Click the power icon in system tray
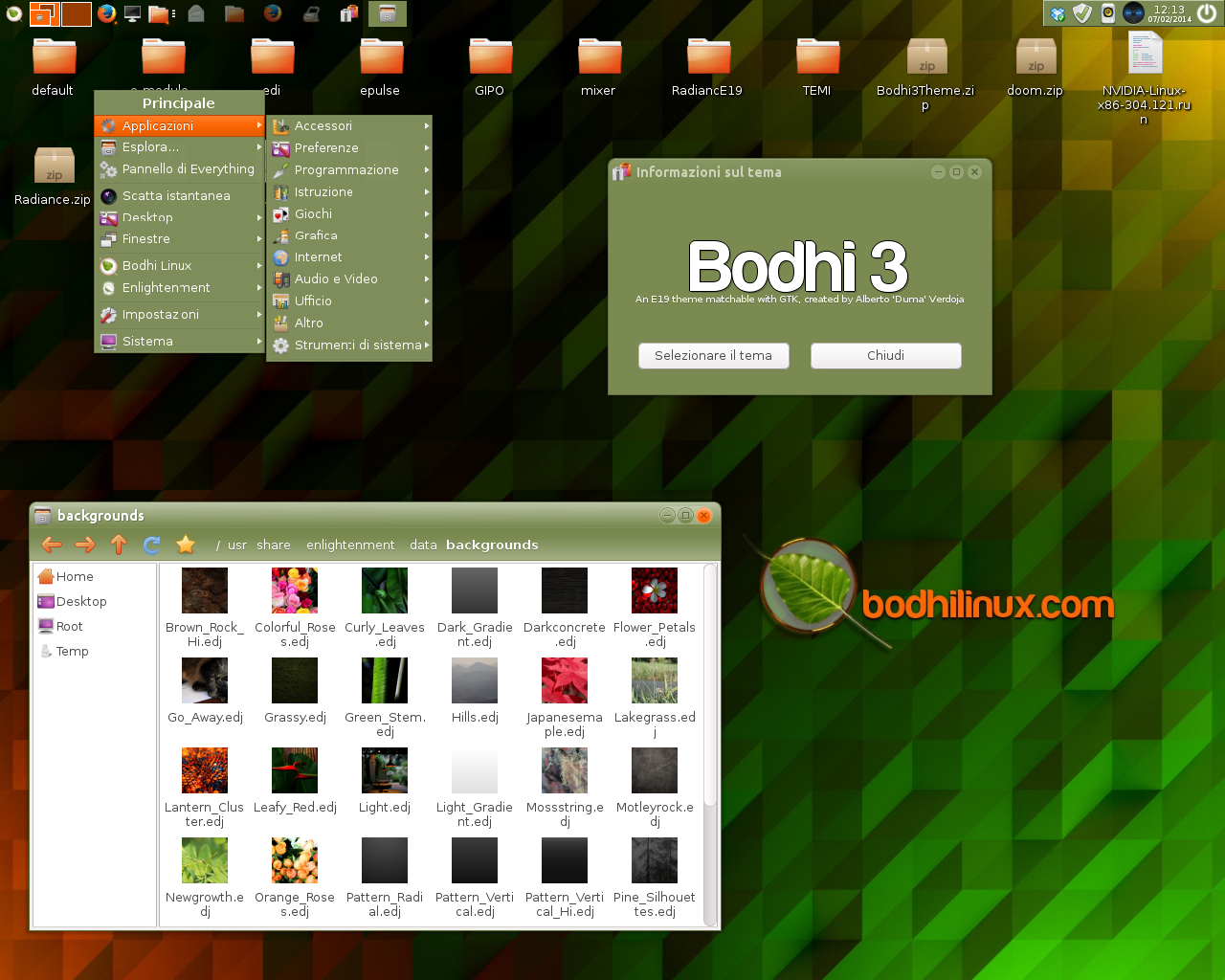This screenshot has width=1225, height=980. (x=1206, y=13)
